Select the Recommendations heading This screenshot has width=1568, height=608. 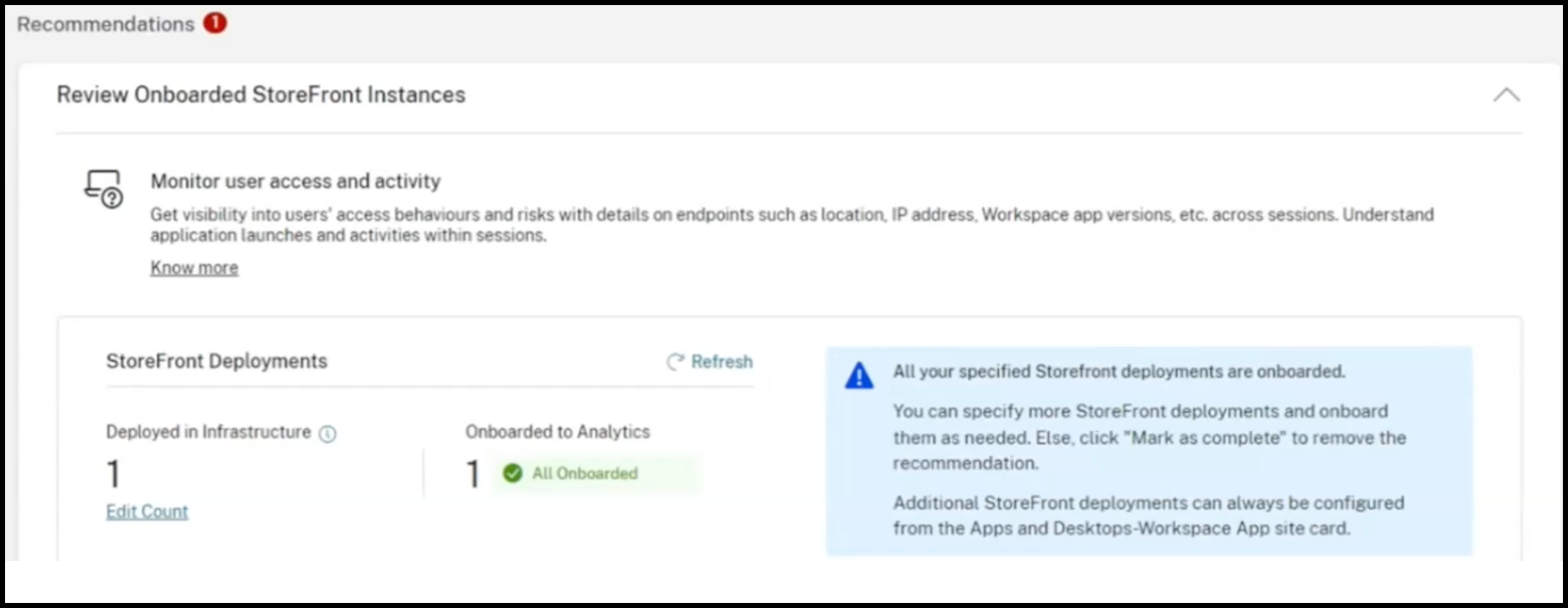[x=106, y=24]
